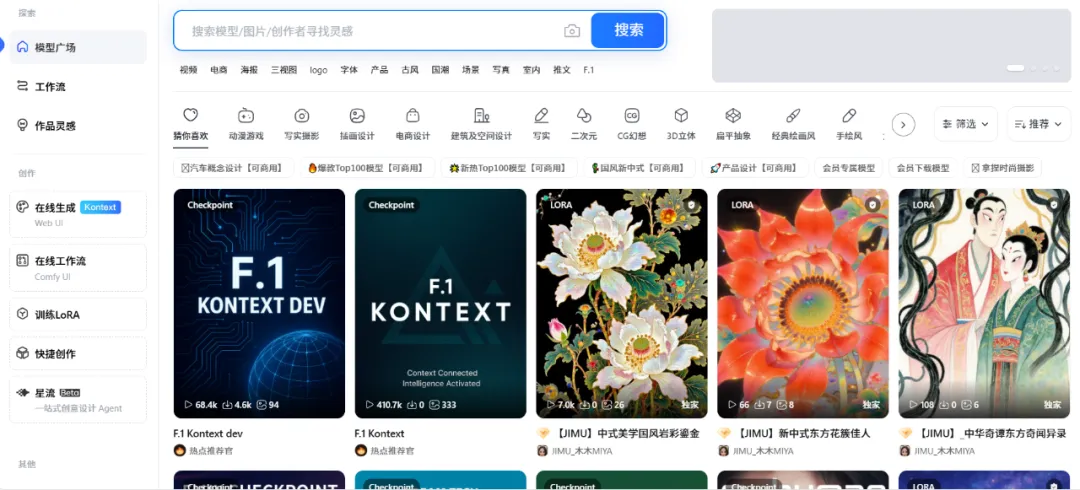Screen dimensions: 1080x490
Task: Open author JIMU_木木MIYA under 新中式东方花簇佳人
Action: pyautogui.click(x=763, y=451)
